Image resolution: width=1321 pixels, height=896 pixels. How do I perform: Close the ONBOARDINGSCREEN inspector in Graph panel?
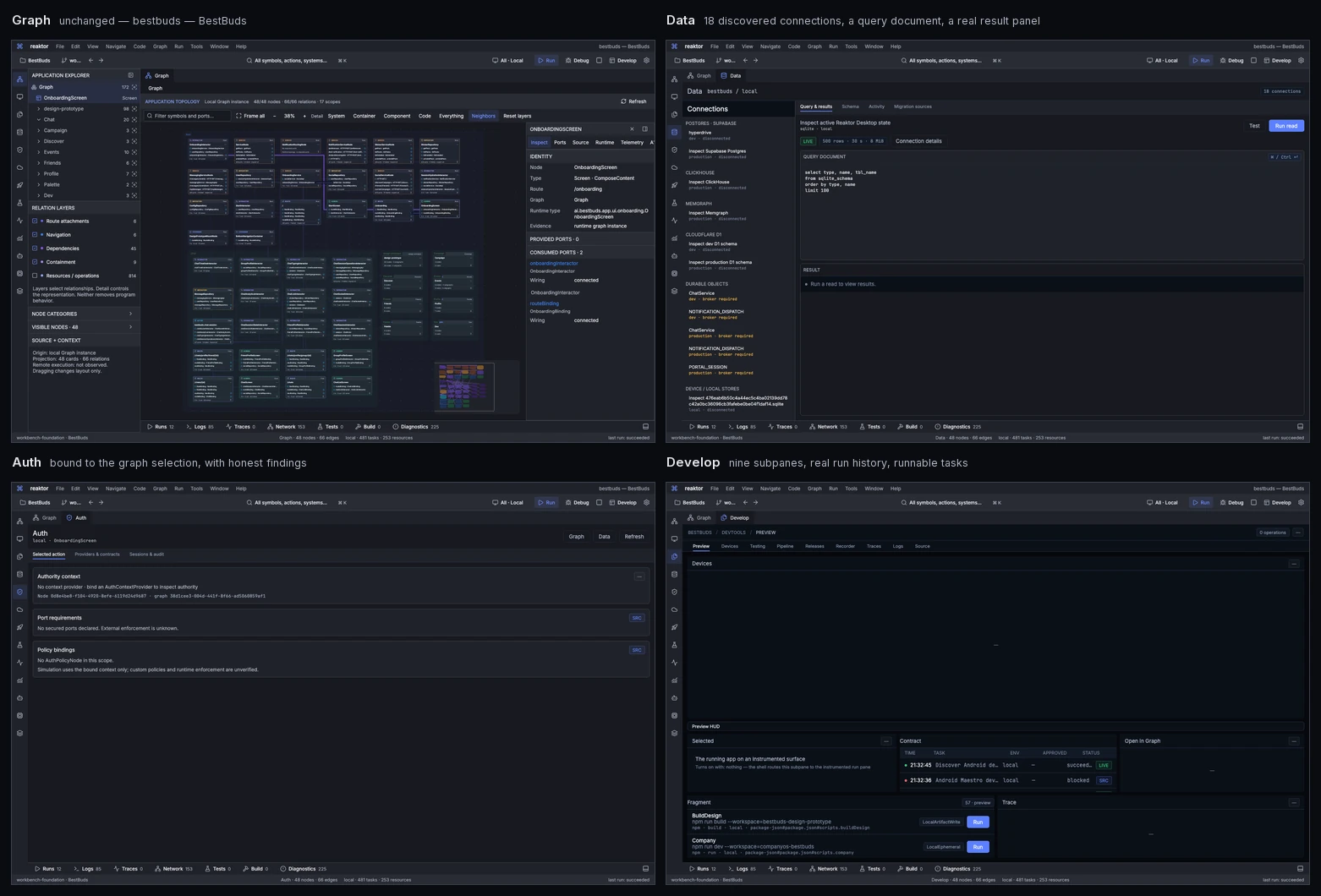(x=632, y=129)
